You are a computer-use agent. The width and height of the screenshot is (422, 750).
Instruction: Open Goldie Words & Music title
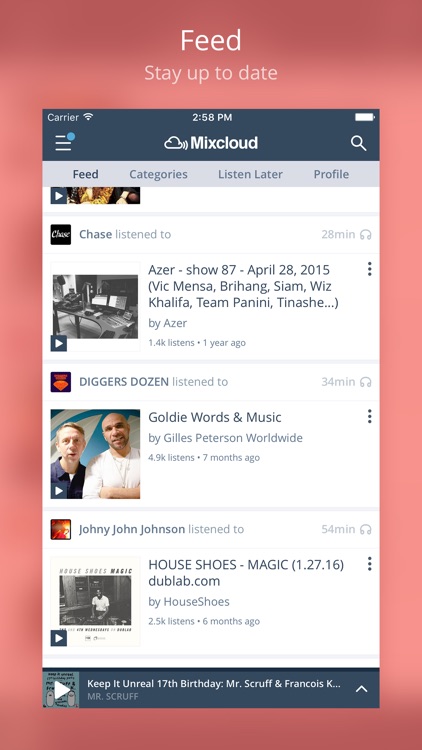pyautogui.click(x=215, y=417)
